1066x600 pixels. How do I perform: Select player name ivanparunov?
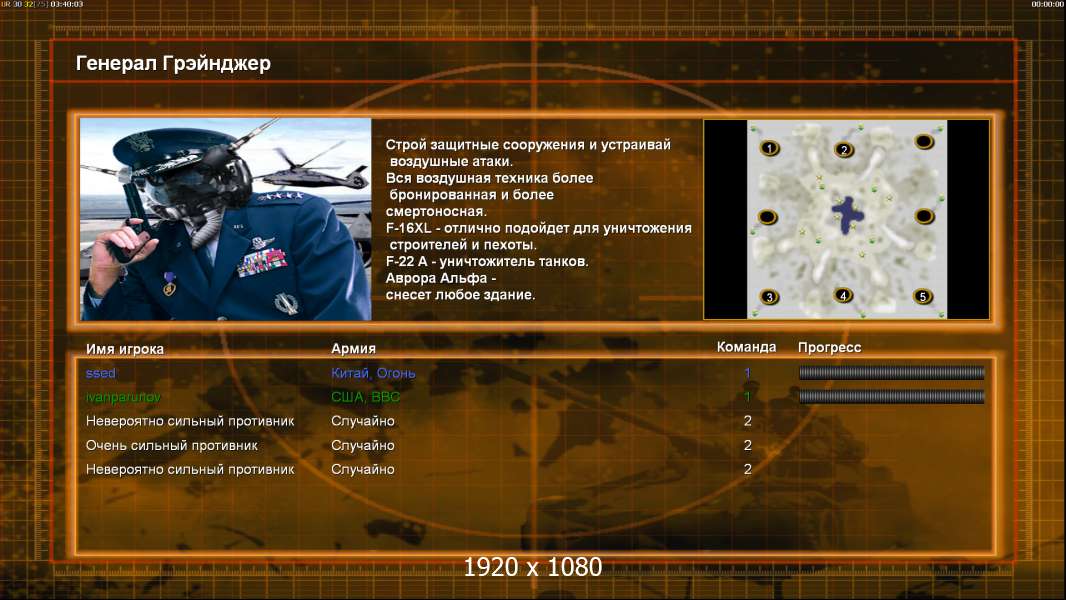point(123,397)
